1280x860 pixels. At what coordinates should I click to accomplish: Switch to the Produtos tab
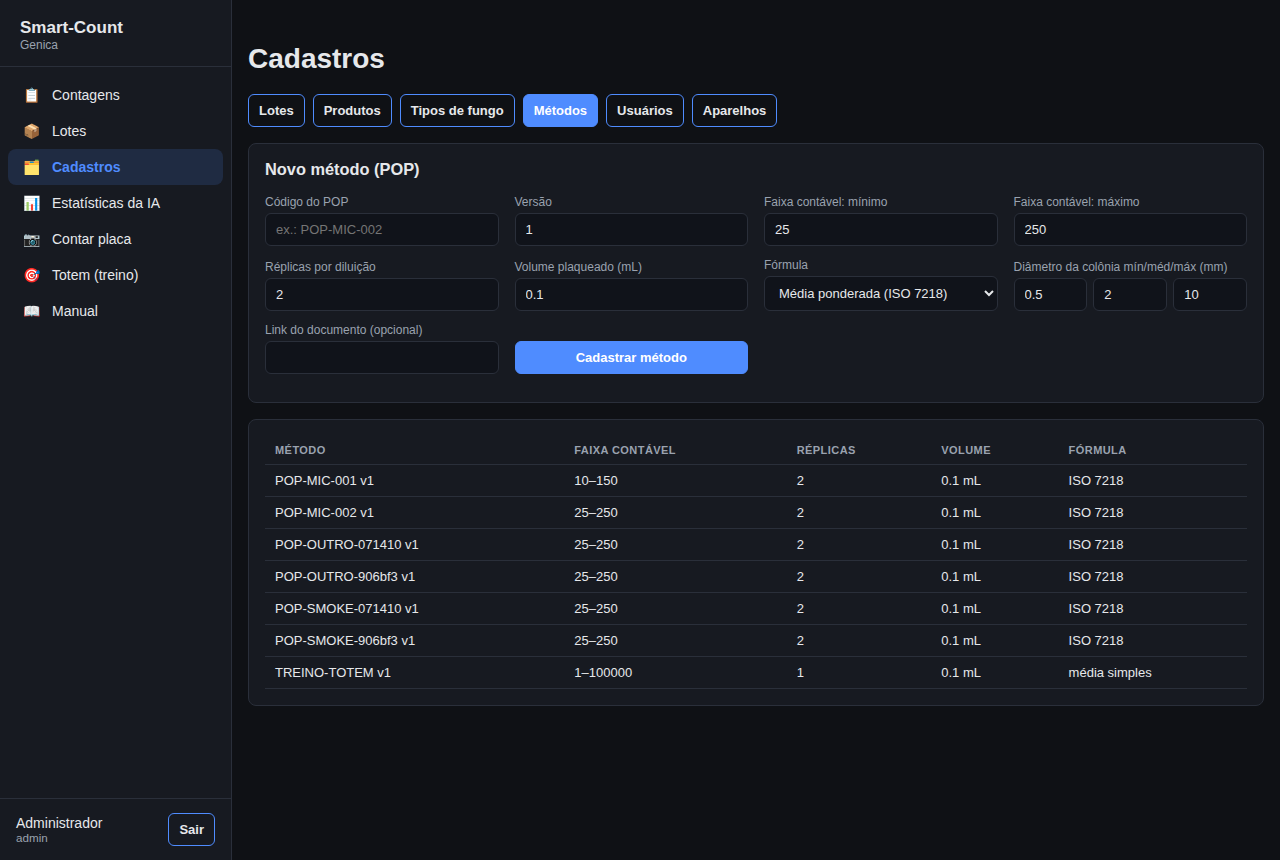352,110
